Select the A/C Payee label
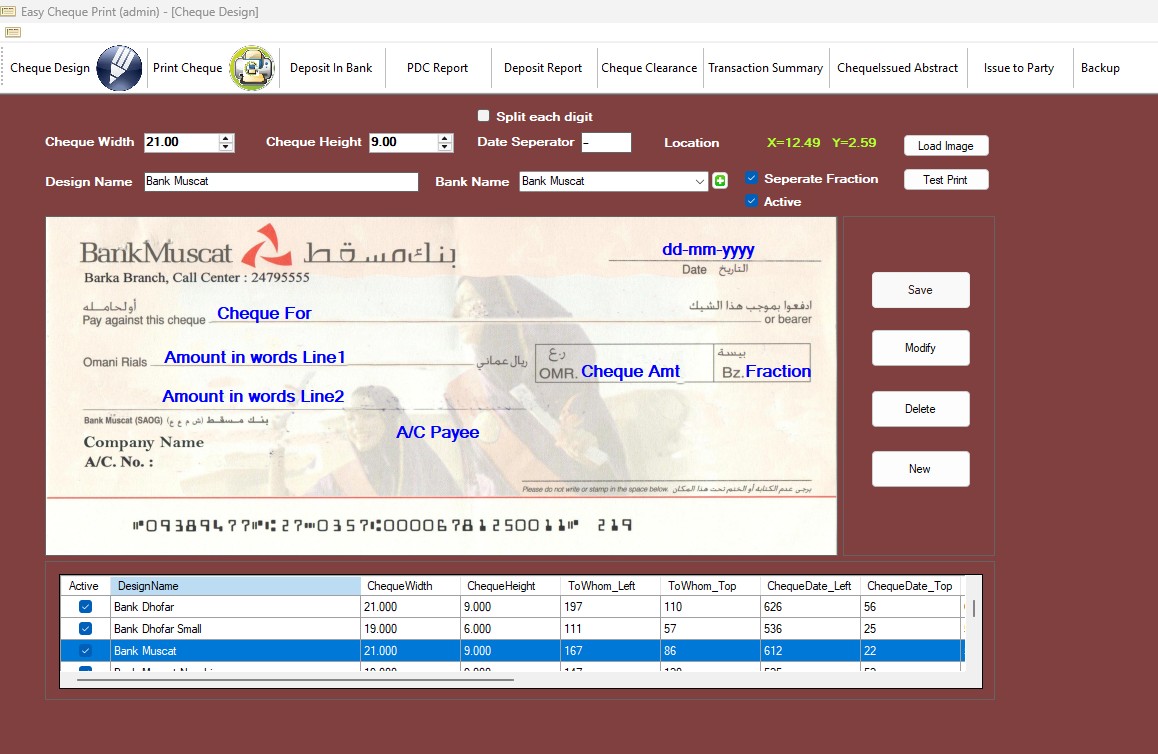This screenshot has height=754, width=1158. 438,432
